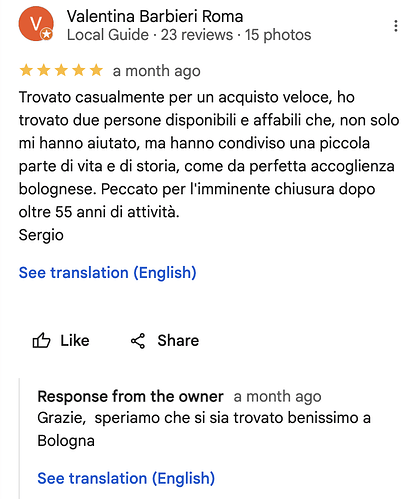
Task: Click the Like button label
Action: [75, 341]
